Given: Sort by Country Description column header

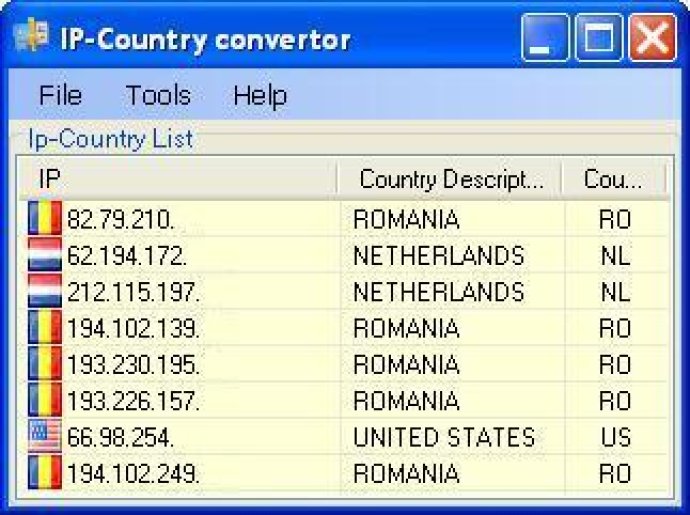Looking at the screenshot, I should tap(449, 179).
